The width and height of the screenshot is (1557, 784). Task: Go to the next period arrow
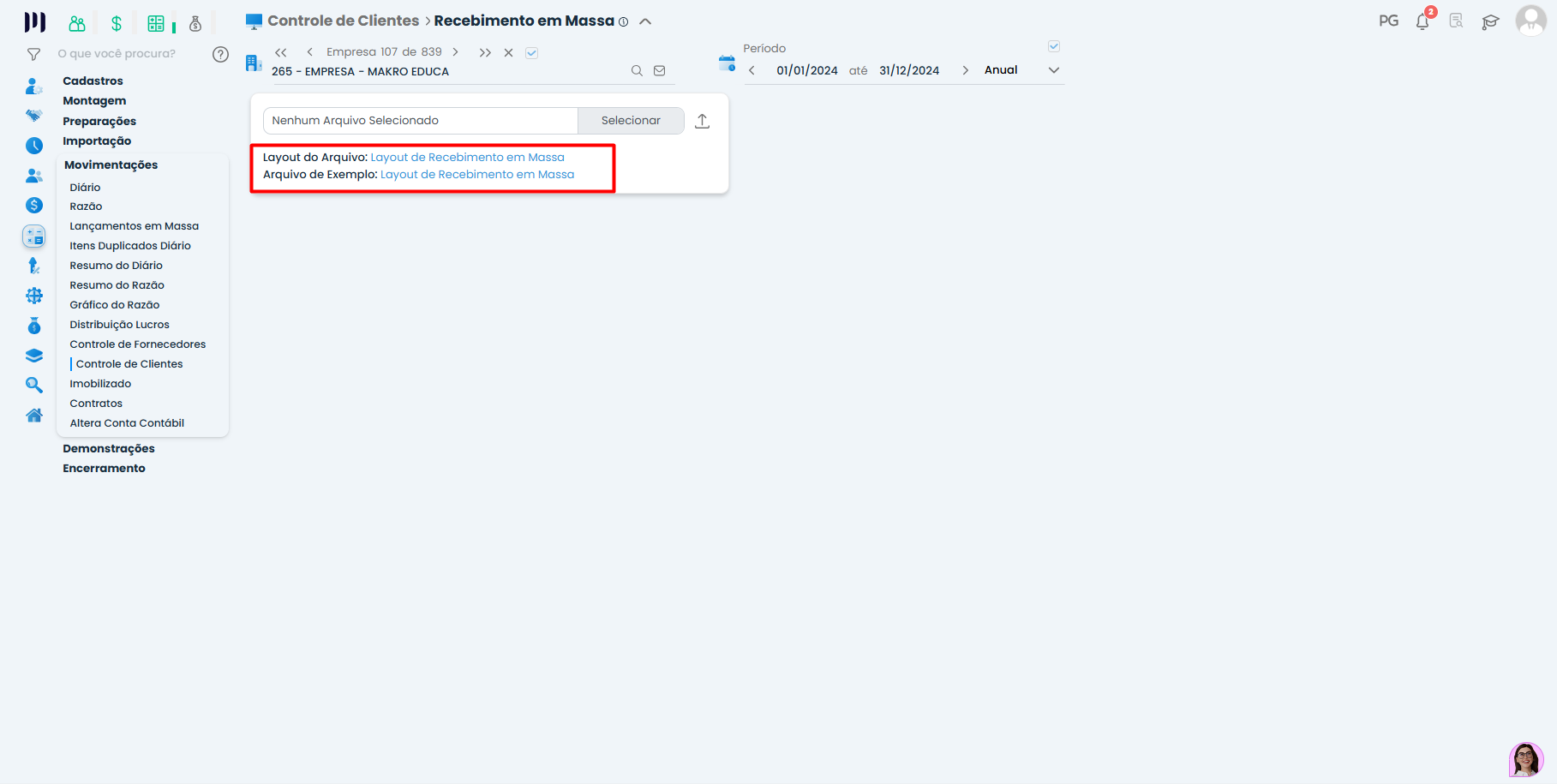[x=966, y=70]
